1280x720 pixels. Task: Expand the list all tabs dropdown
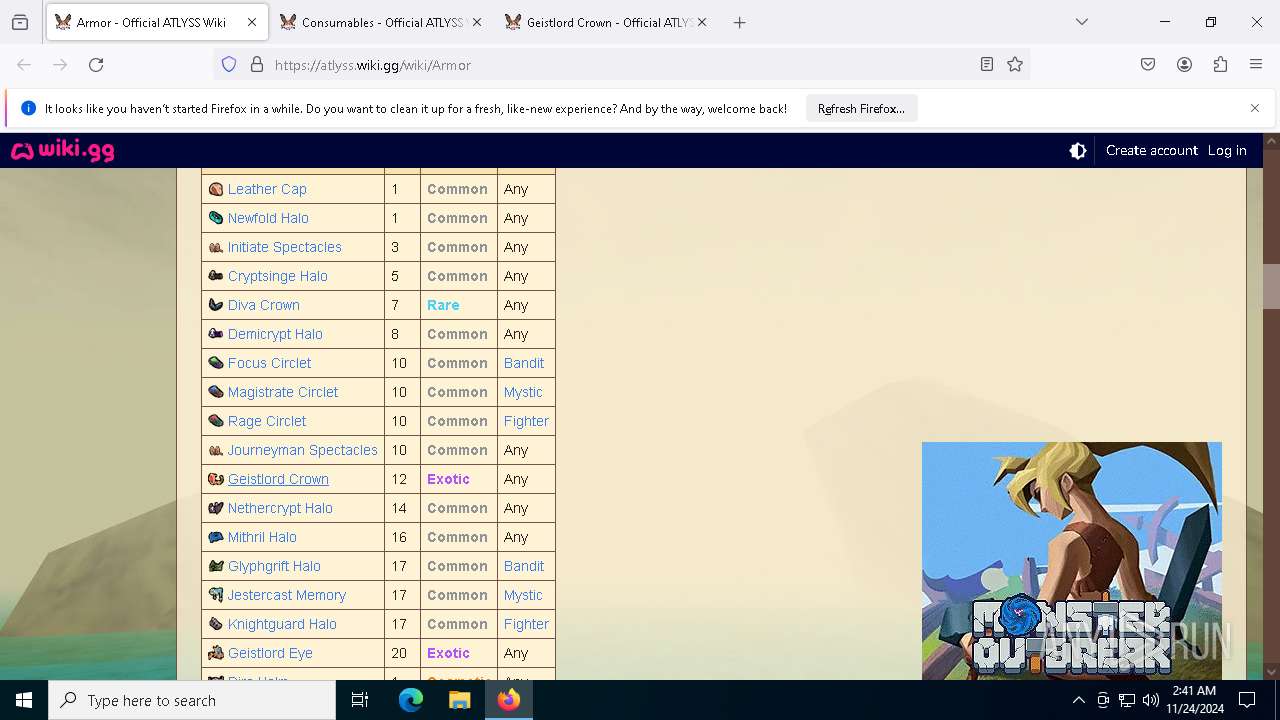(x=1082, y=22)
